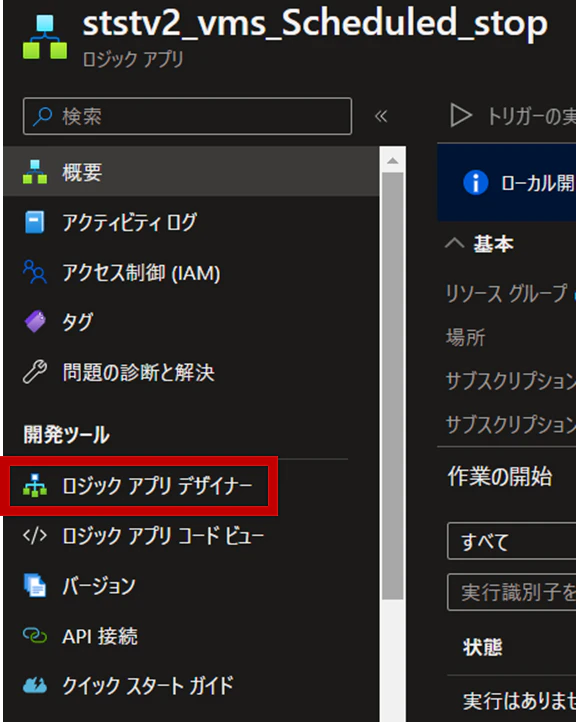Click the wrench icon for 問題の診断と解決

pyautogui.click(x=35, y=372)
